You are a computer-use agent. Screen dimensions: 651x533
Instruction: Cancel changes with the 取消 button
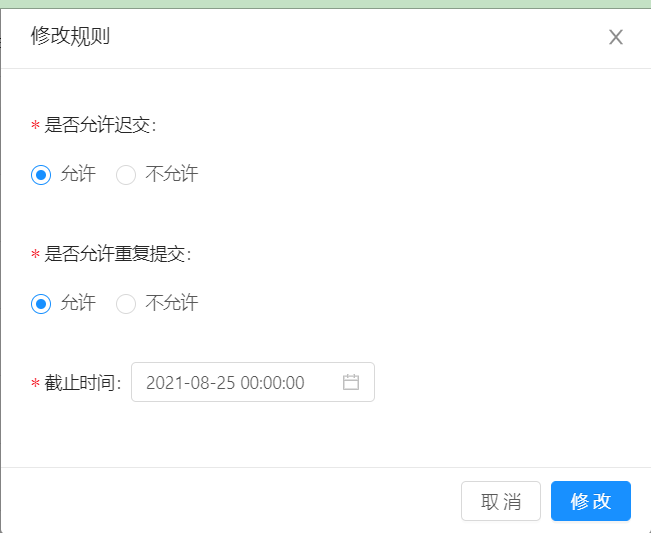click(x=501, y=501)
